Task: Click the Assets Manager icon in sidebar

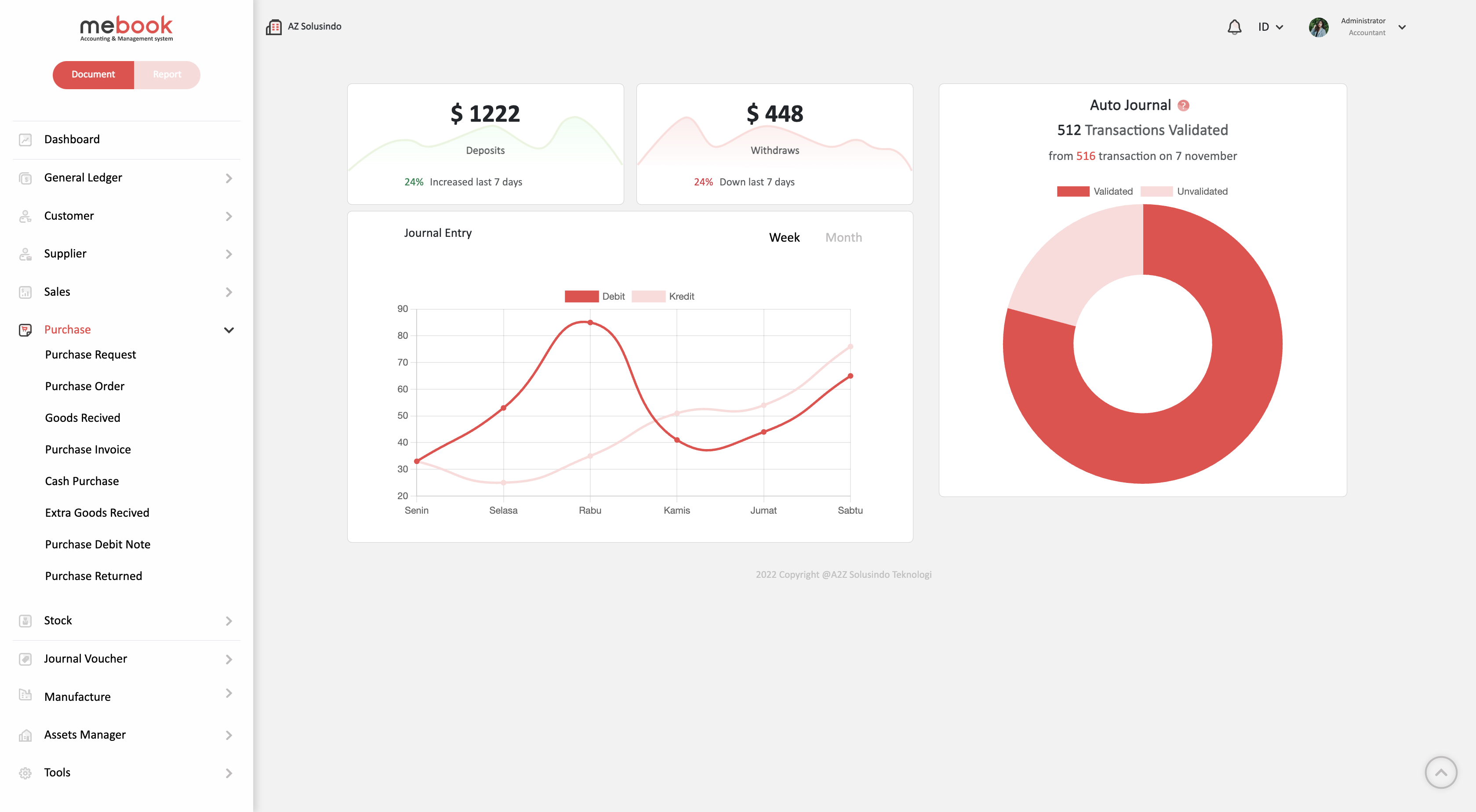Action: click(25, 735)
